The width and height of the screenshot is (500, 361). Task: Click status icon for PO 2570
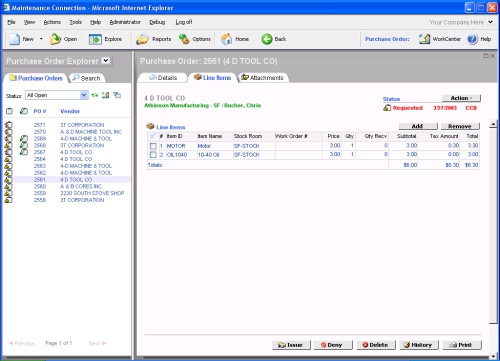point(9,132)
